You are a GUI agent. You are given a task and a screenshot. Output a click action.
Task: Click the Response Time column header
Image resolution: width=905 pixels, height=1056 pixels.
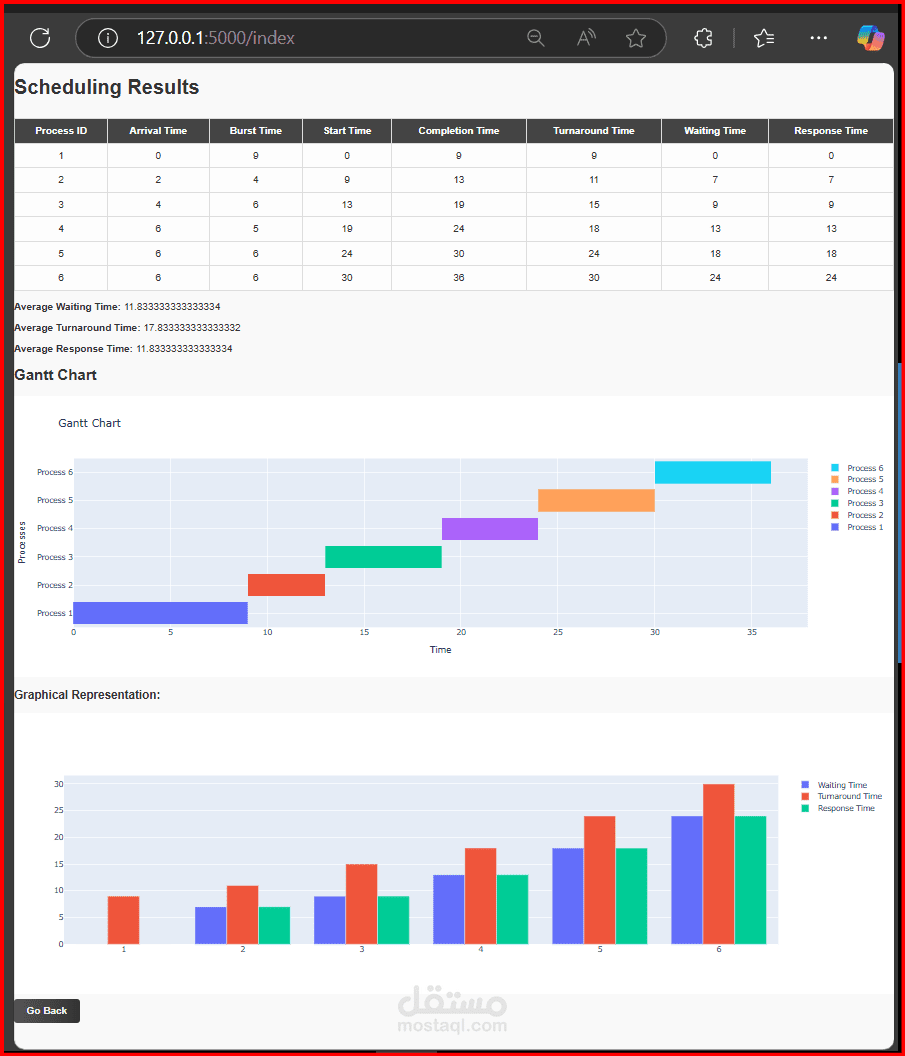pos(831,131)
